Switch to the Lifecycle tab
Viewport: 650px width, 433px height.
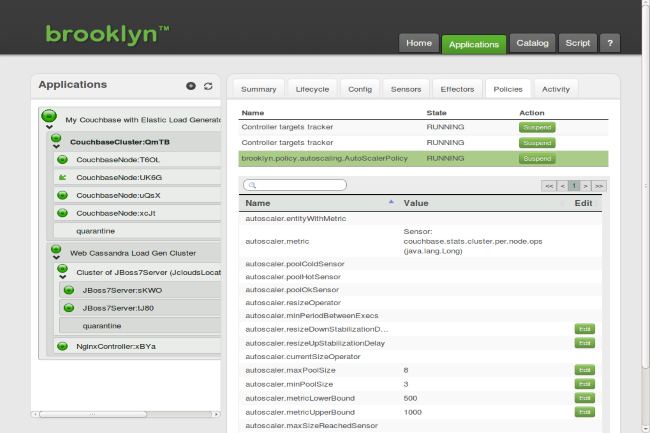[x=312, y=89]
